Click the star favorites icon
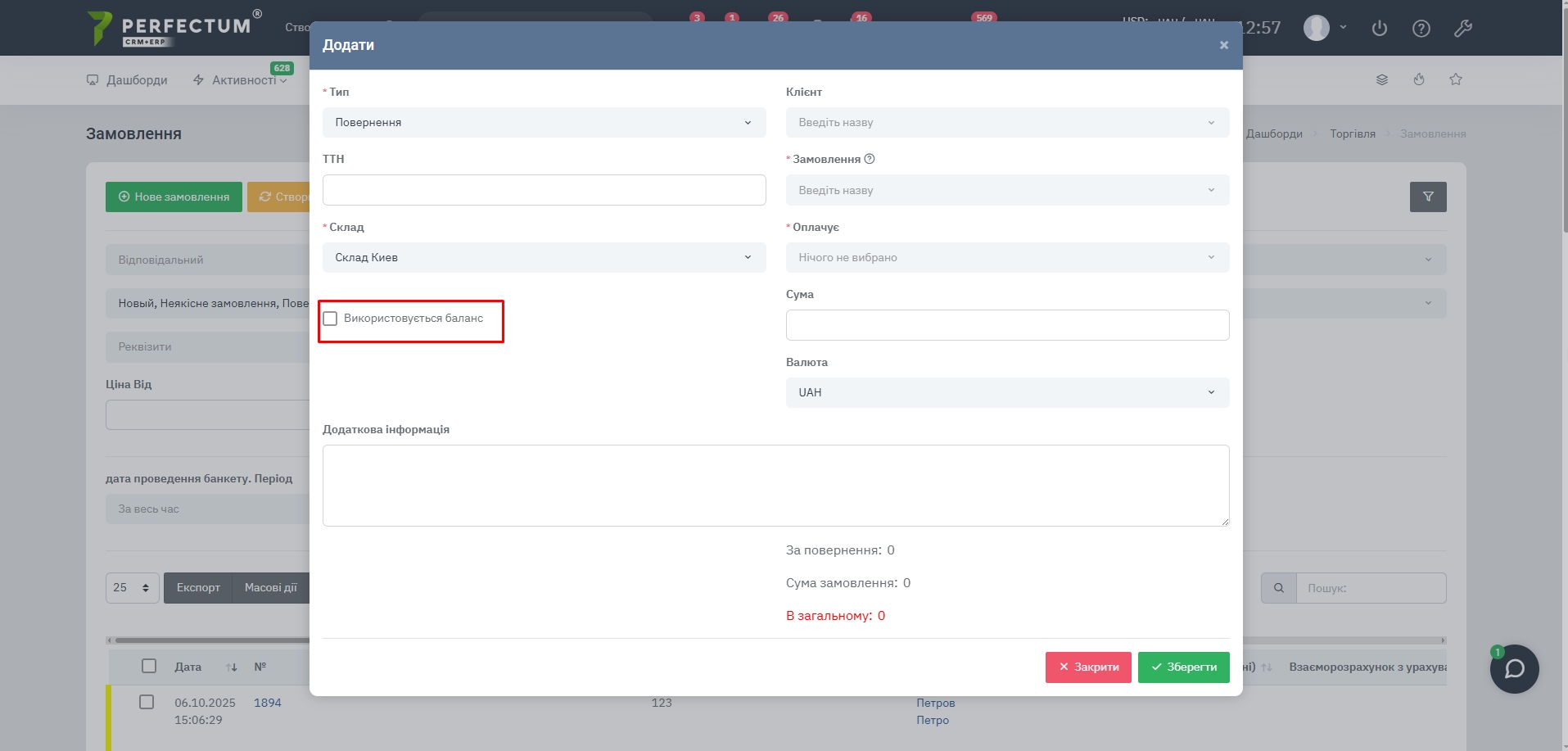The width and height of the screenshot is (1568, 751). click(1456, 79)
